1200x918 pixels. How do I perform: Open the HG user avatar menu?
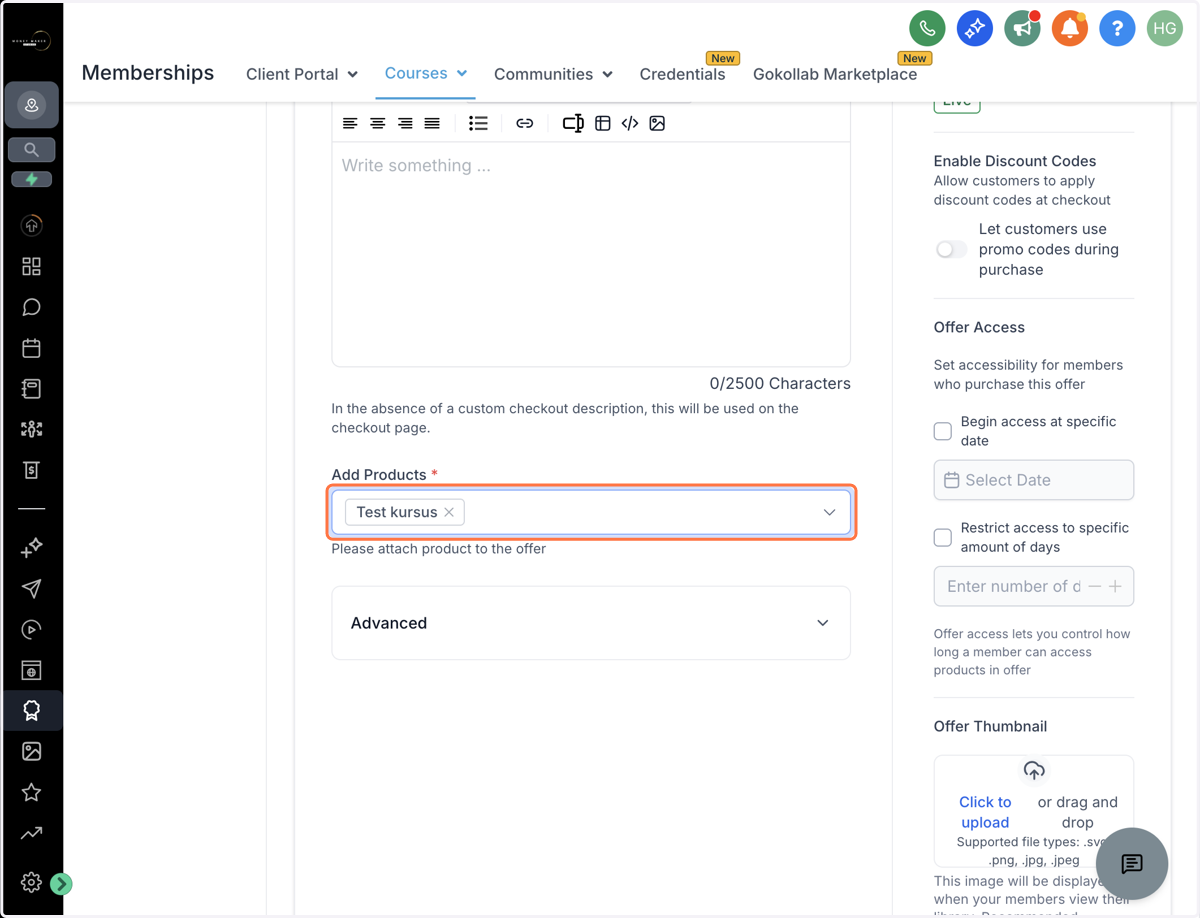tap(1165, 28)
